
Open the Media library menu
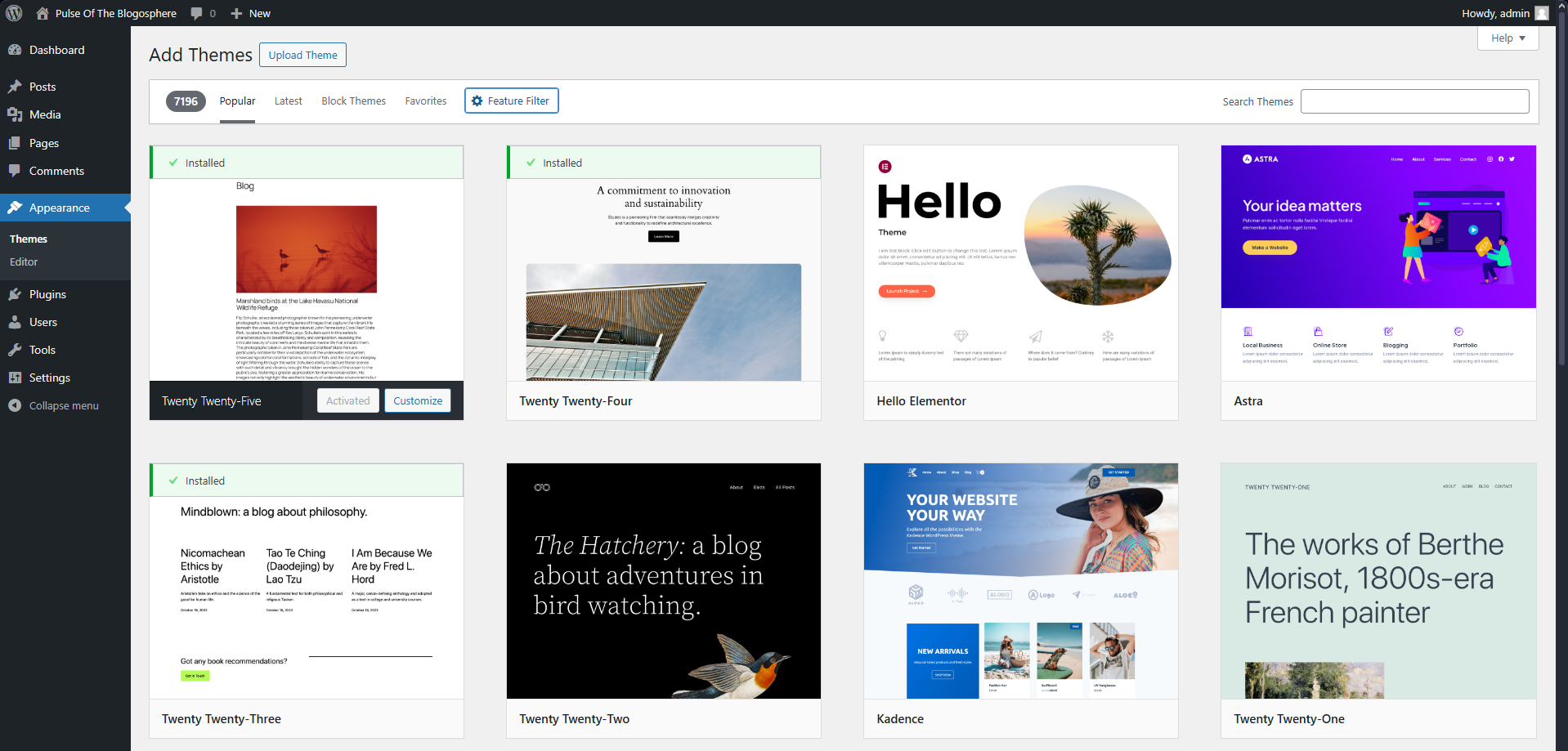click(x=45, y=114)
